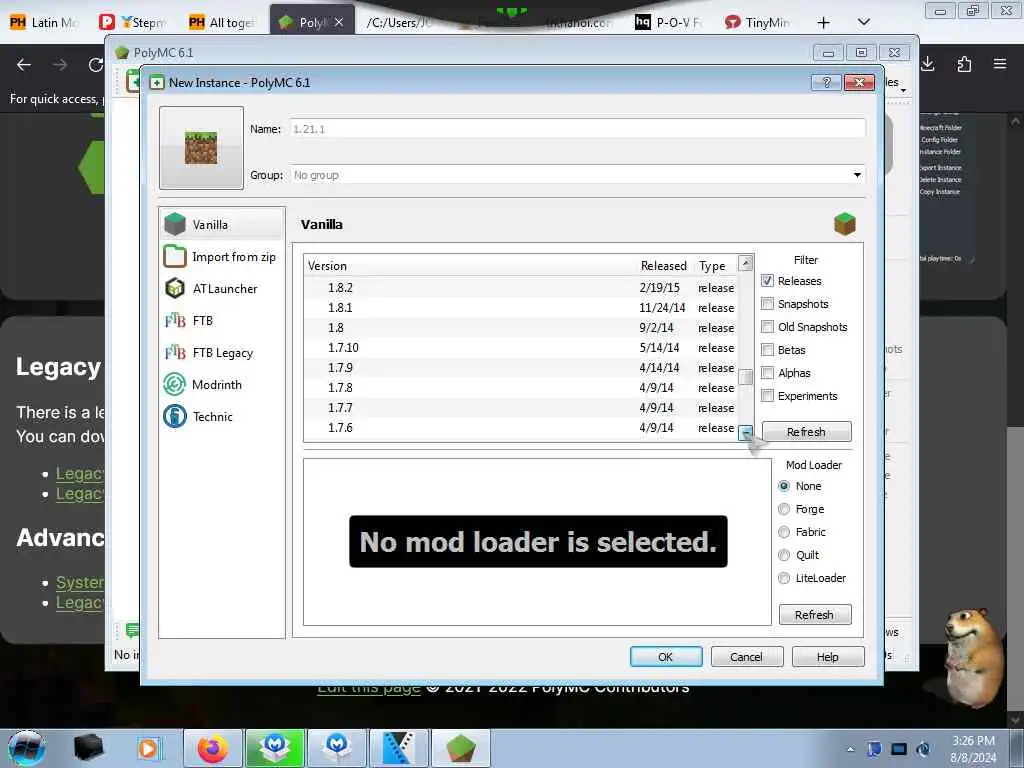Select FTB Legacy source
The image size is (1024, 768).
pos(221,353)
